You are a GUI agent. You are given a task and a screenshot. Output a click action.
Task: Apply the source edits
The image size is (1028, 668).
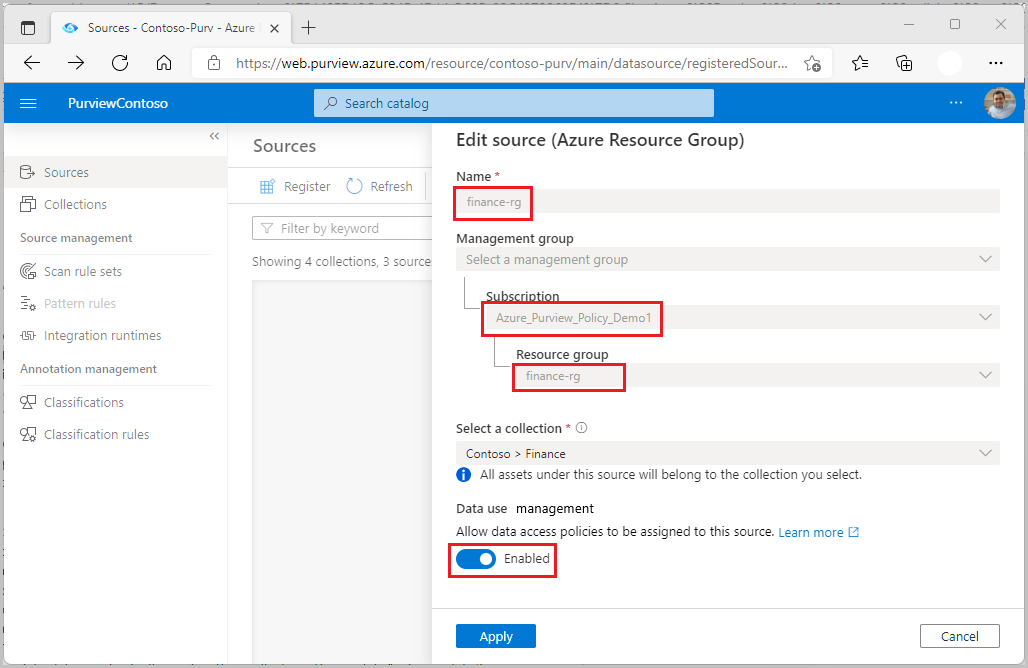tap(495, 635)
